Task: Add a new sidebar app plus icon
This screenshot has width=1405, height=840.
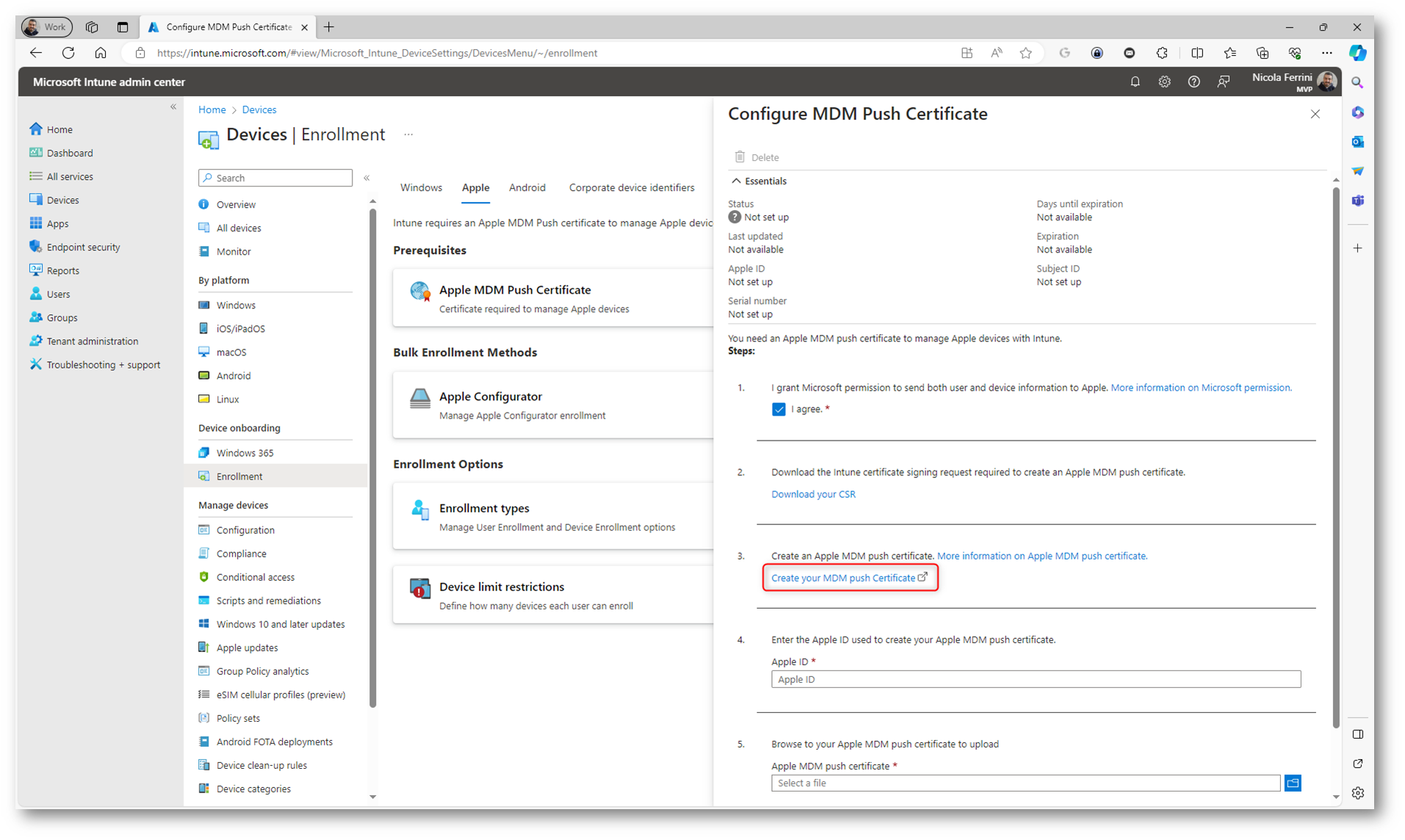Action: 1357,248
